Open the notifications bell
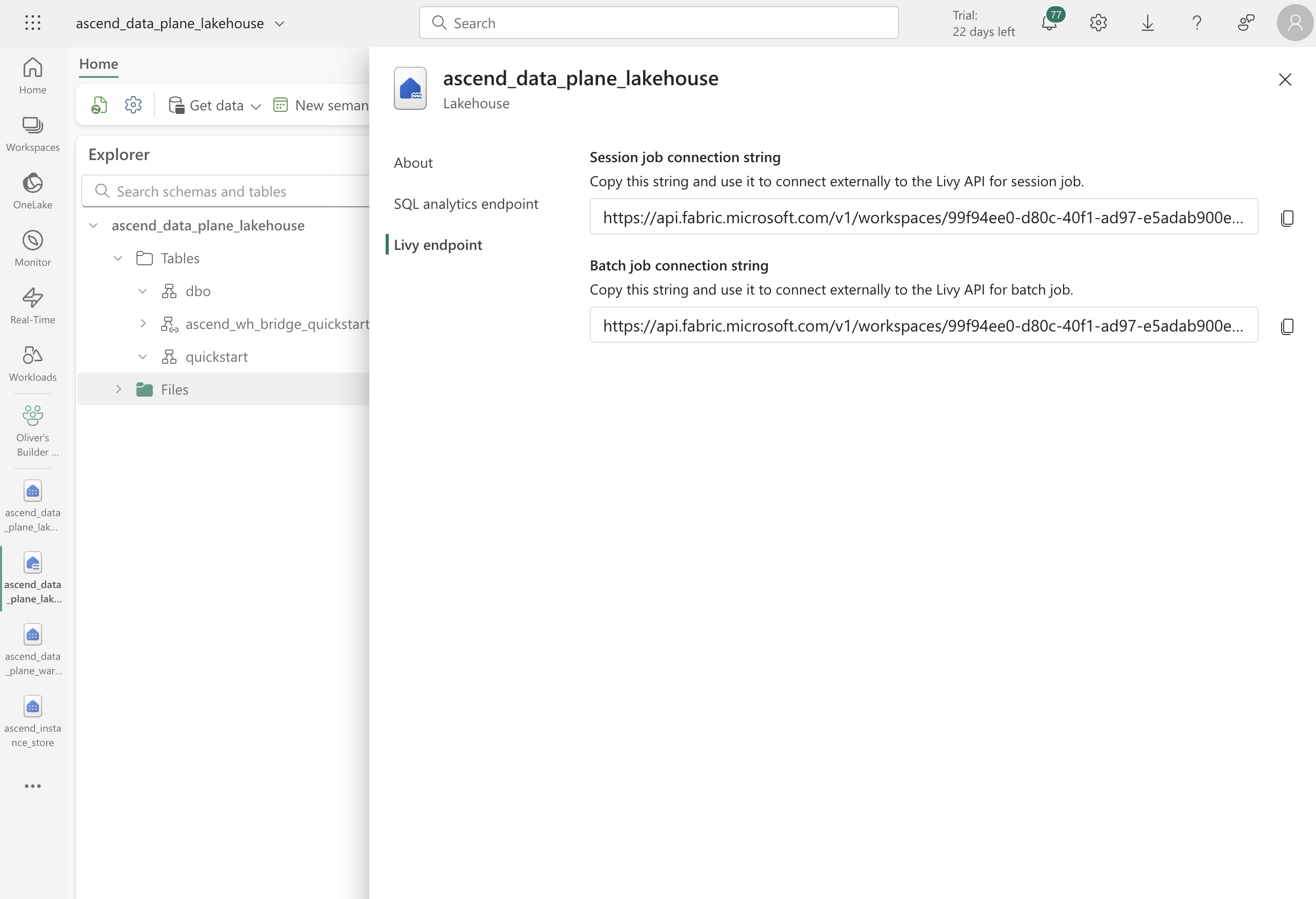Image resolution: width=1316 pixels, height=899 pixels. click(1049, 23)
